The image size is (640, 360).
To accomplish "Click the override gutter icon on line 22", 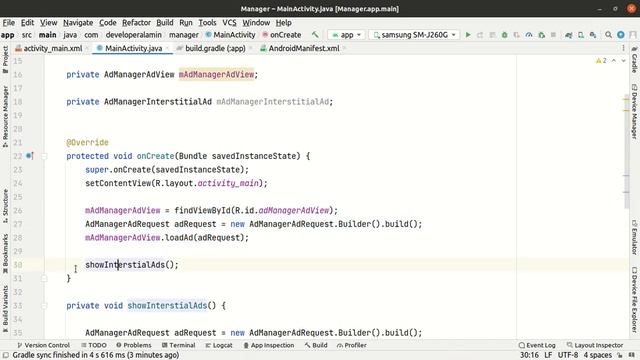I will [29, 156].
